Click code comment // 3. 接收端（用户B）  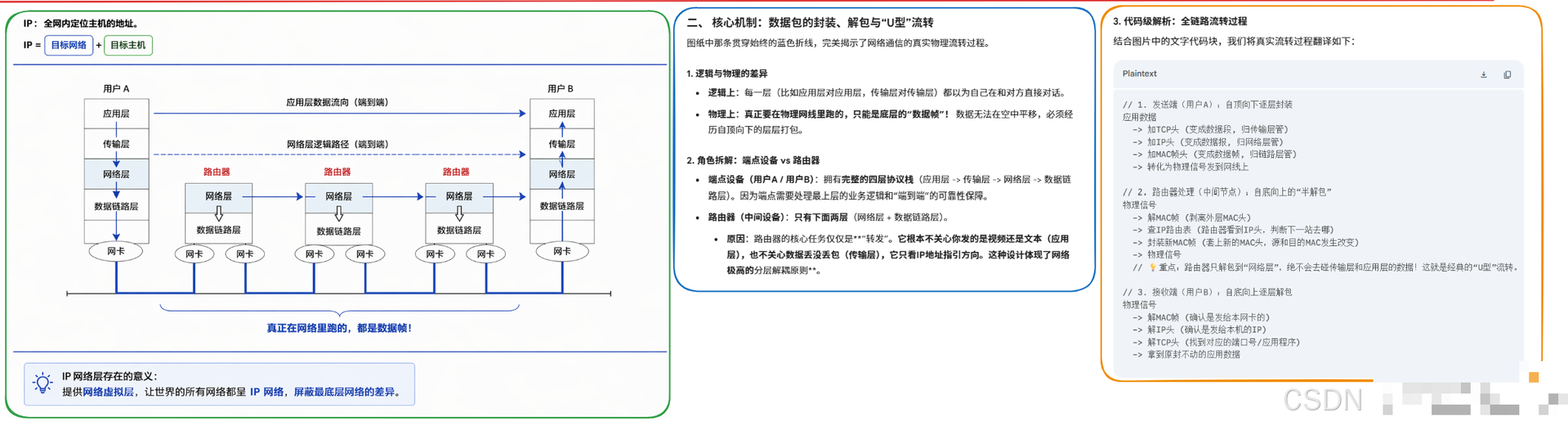pyautogui.click(x=1208, y=292)
